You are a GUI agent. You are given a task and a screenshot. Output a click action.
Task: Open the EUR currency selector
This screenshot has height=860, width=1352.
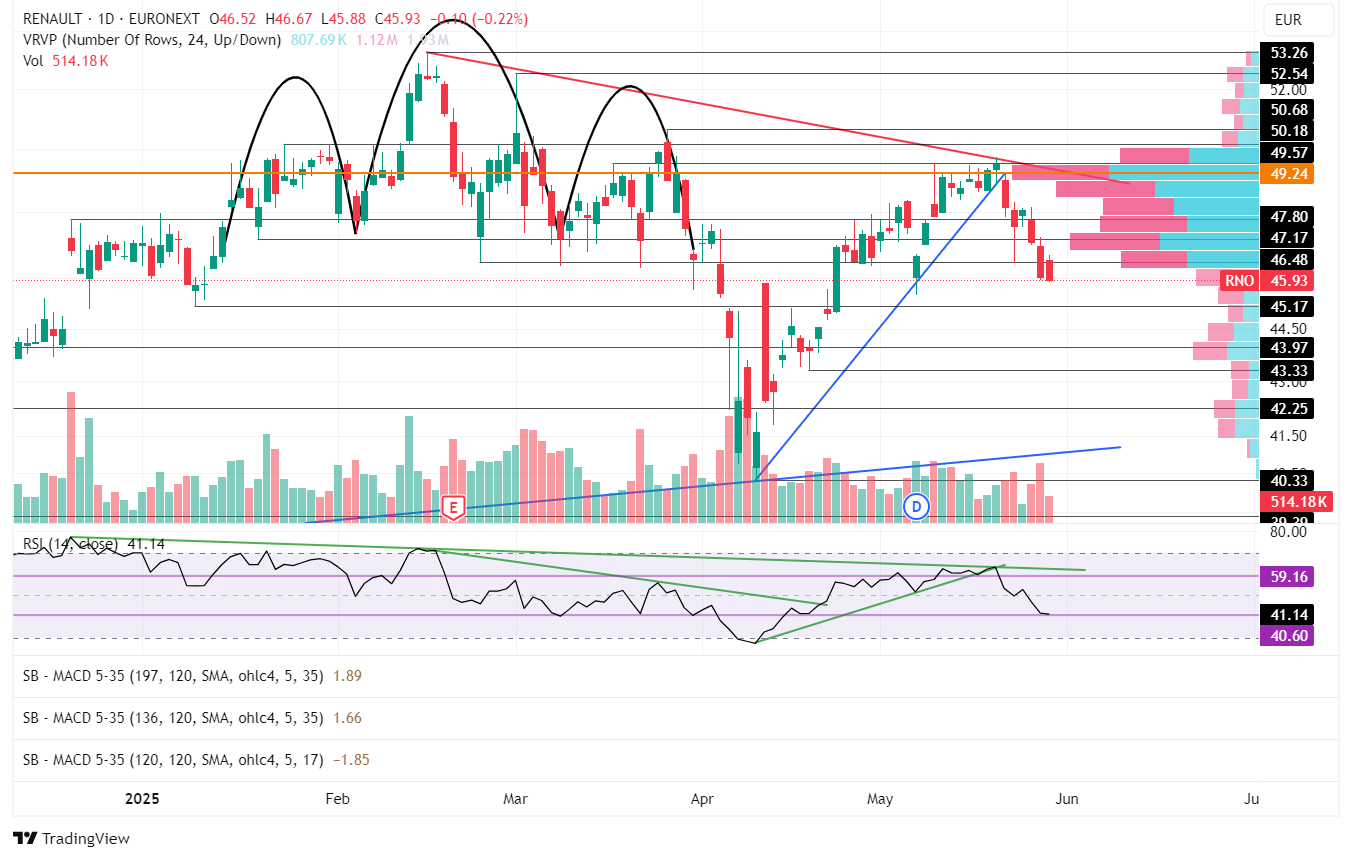pyautogui.click(x=1299, y=19)
